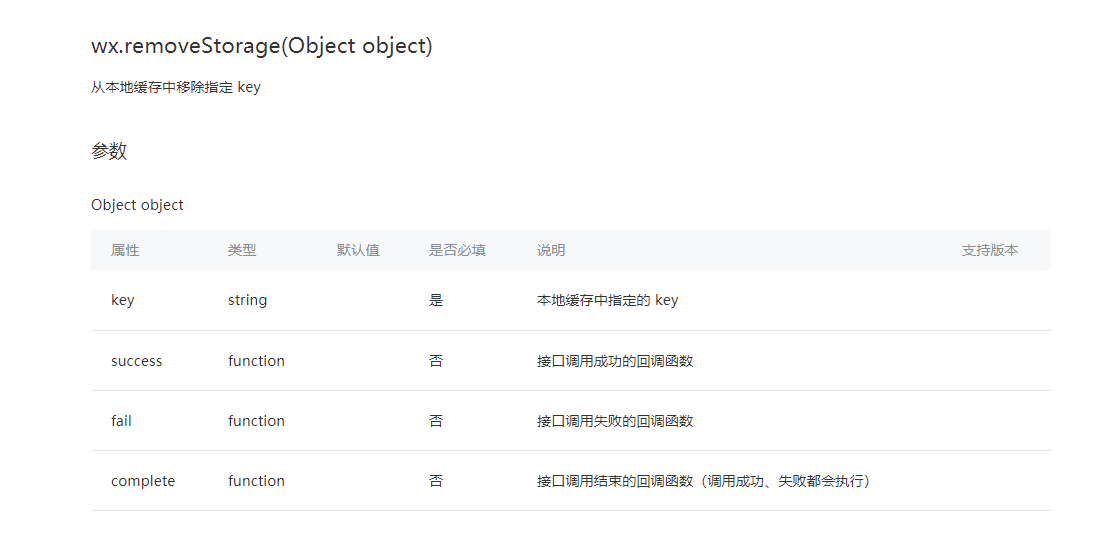The width and height of the screenshot is (1109, 545).
Task: Click 接口调用成功的回调函数 description
Action: (615, 361)
